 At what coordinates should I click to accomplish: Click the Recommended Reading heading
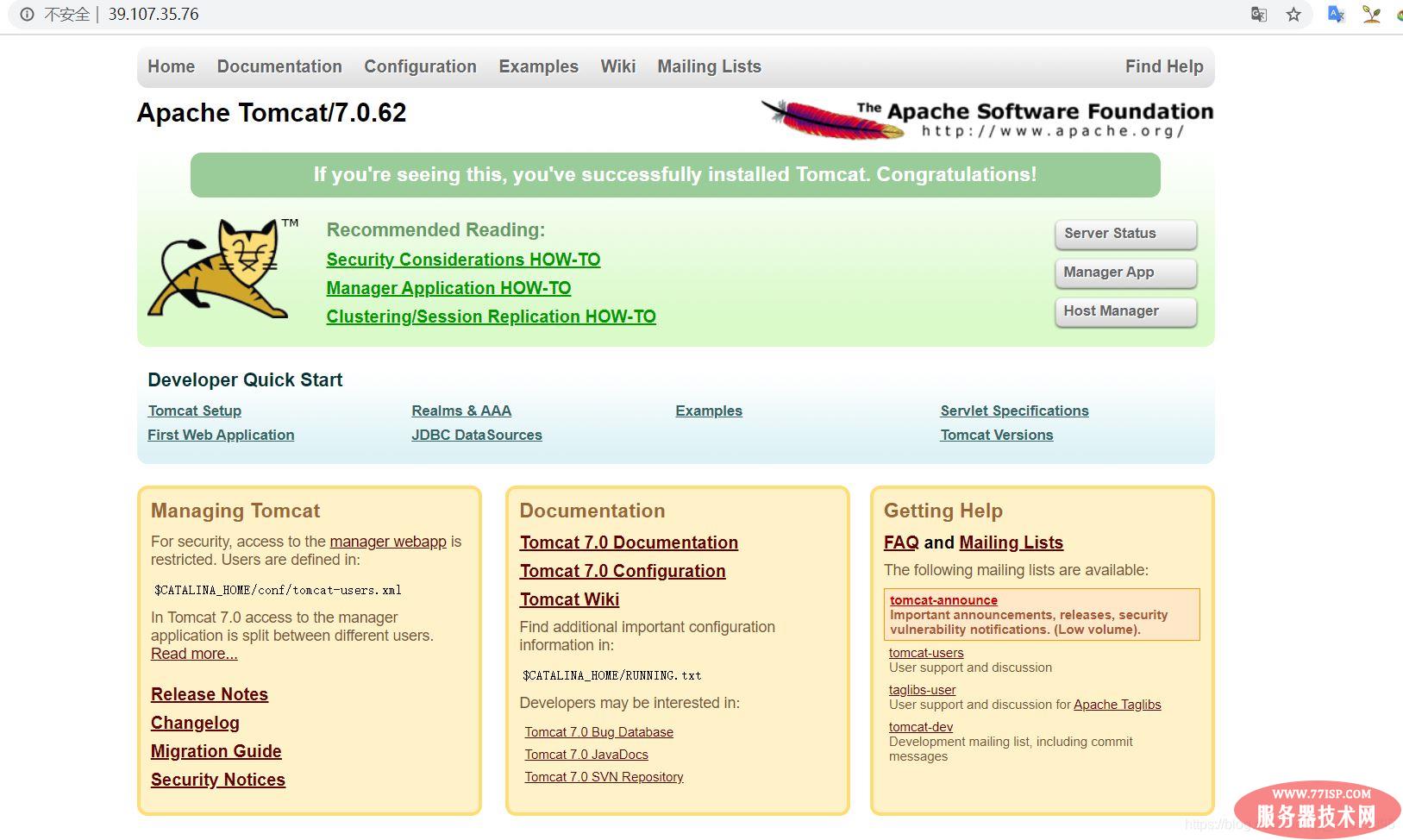[435, 230]
